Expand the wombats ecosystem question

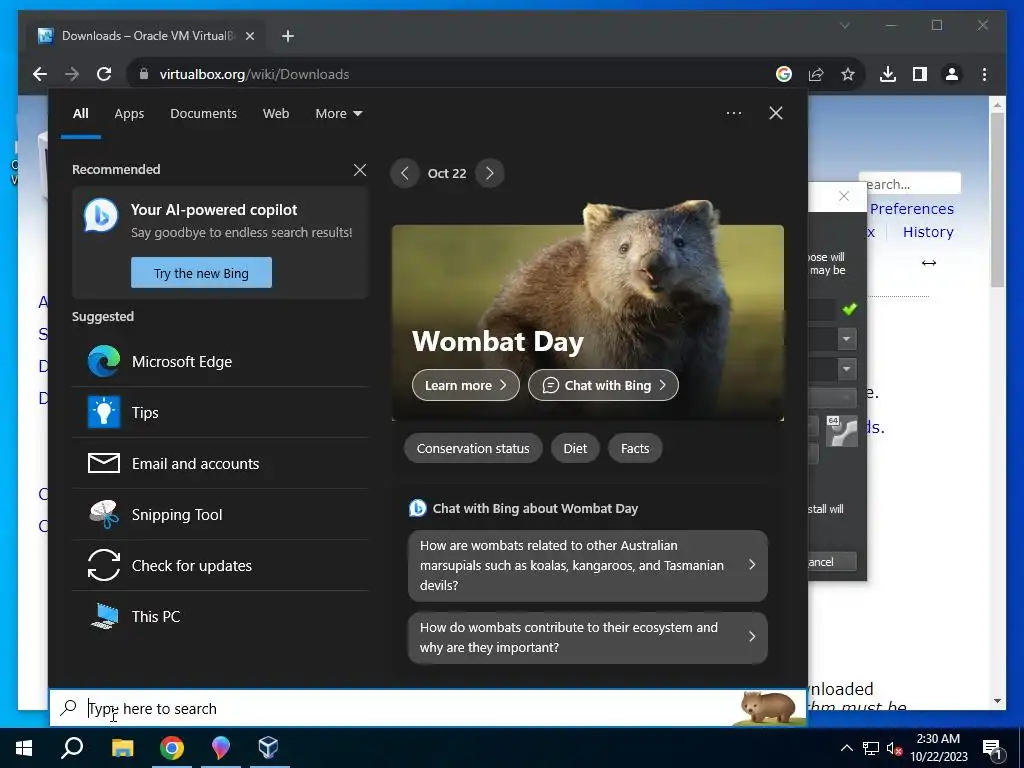coord(588,637)
